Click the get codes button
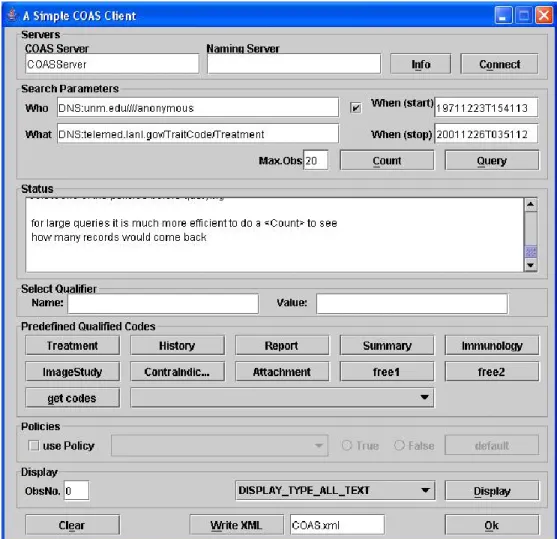This screenshot has height=539, width=557. (72, 398)
